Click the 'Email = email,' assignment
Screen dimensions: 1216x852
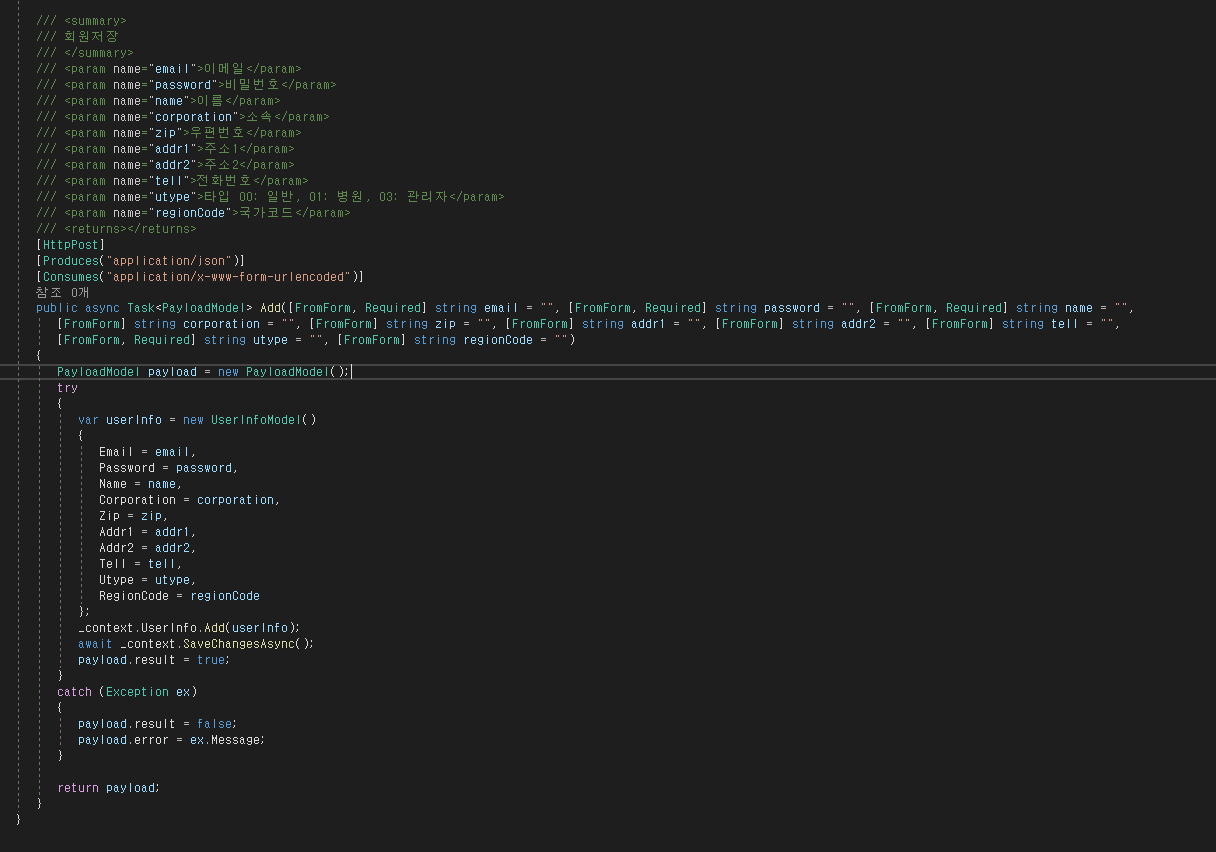(x=147, y=452)
